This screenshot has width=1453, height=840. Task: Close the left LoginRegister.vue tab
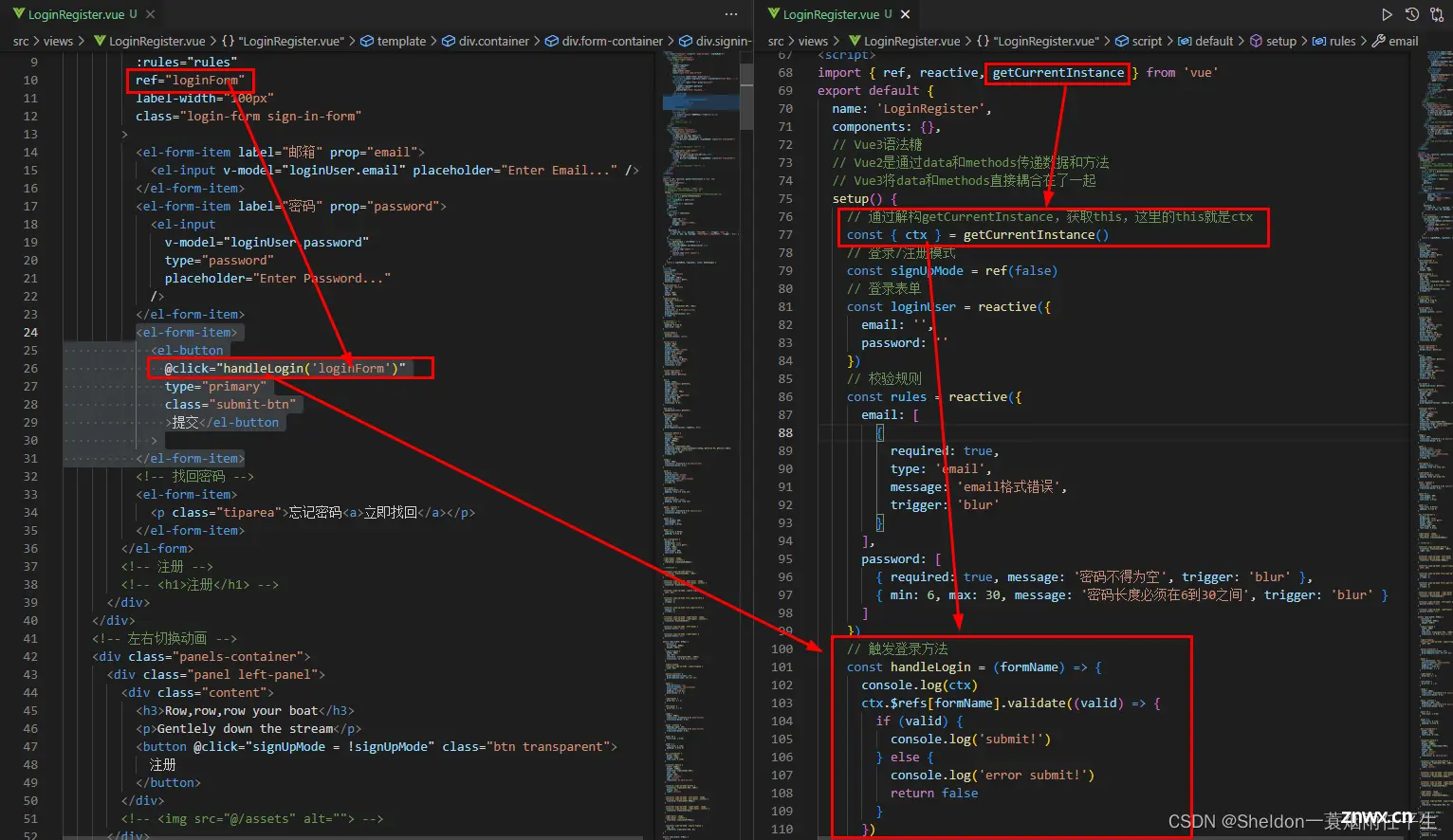tap(151, 14)
